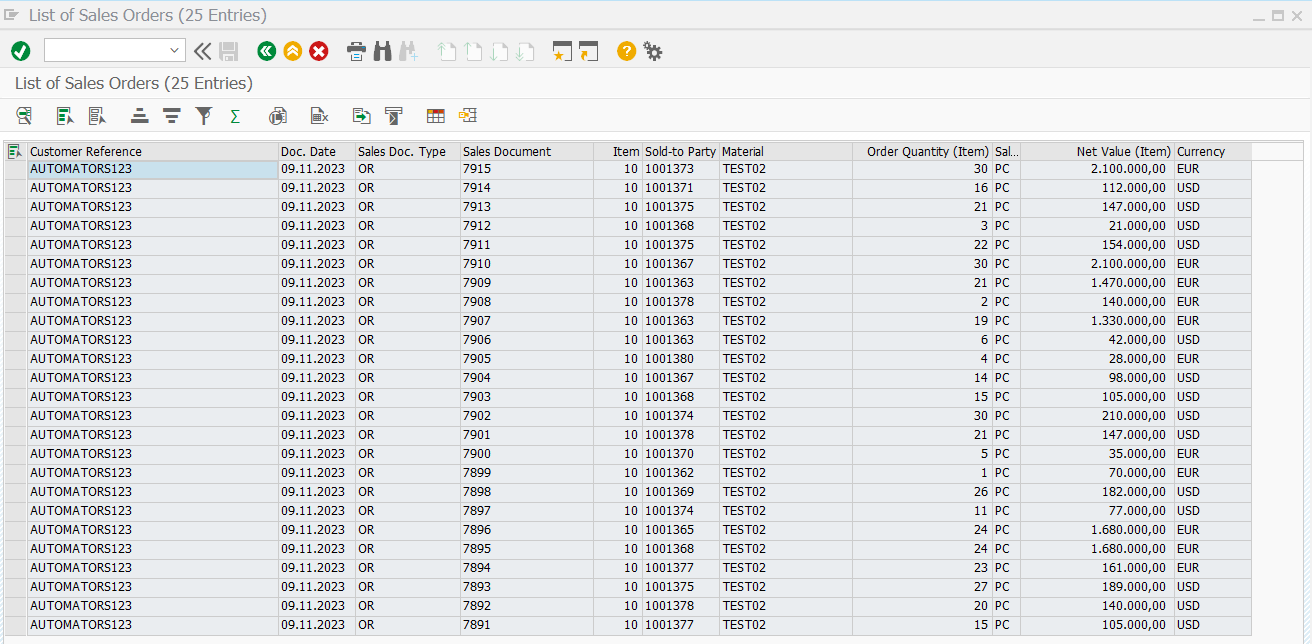Click the Change Layout grid icon
The width and height of the screenshot is (1312, 644).
[x=435, y=116]
